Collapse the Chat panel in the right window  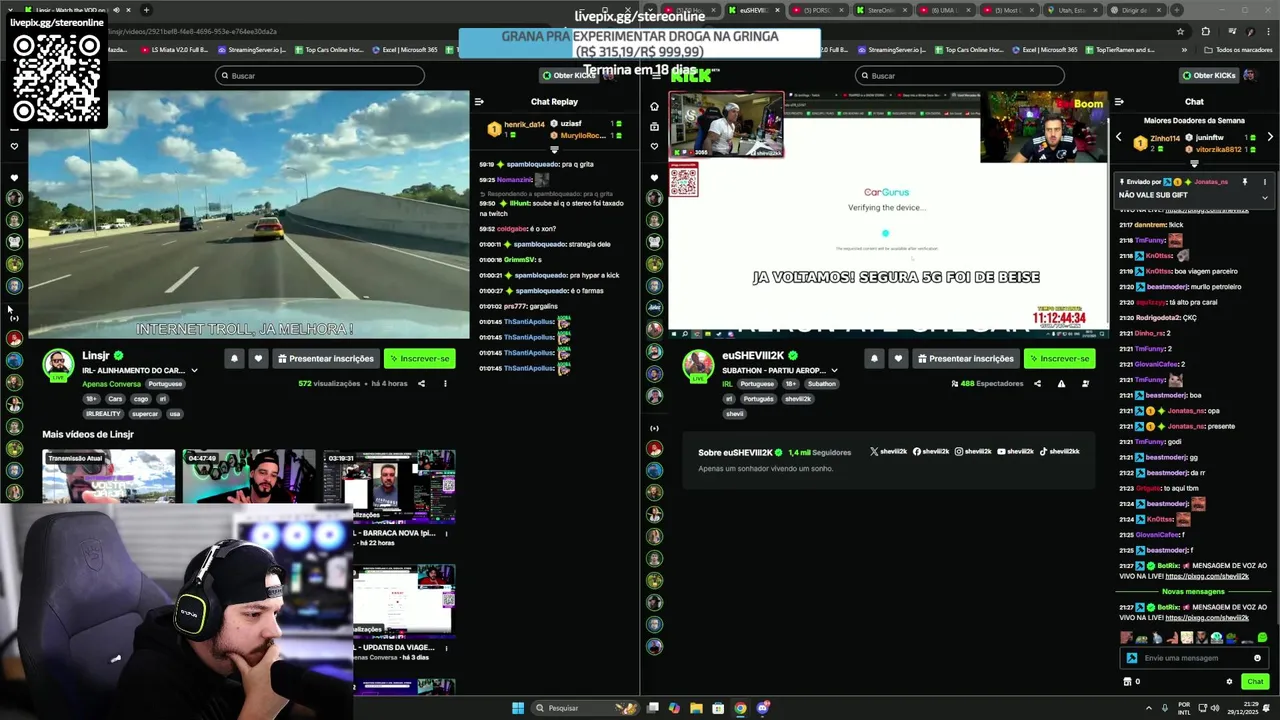tap(1119, 102)
